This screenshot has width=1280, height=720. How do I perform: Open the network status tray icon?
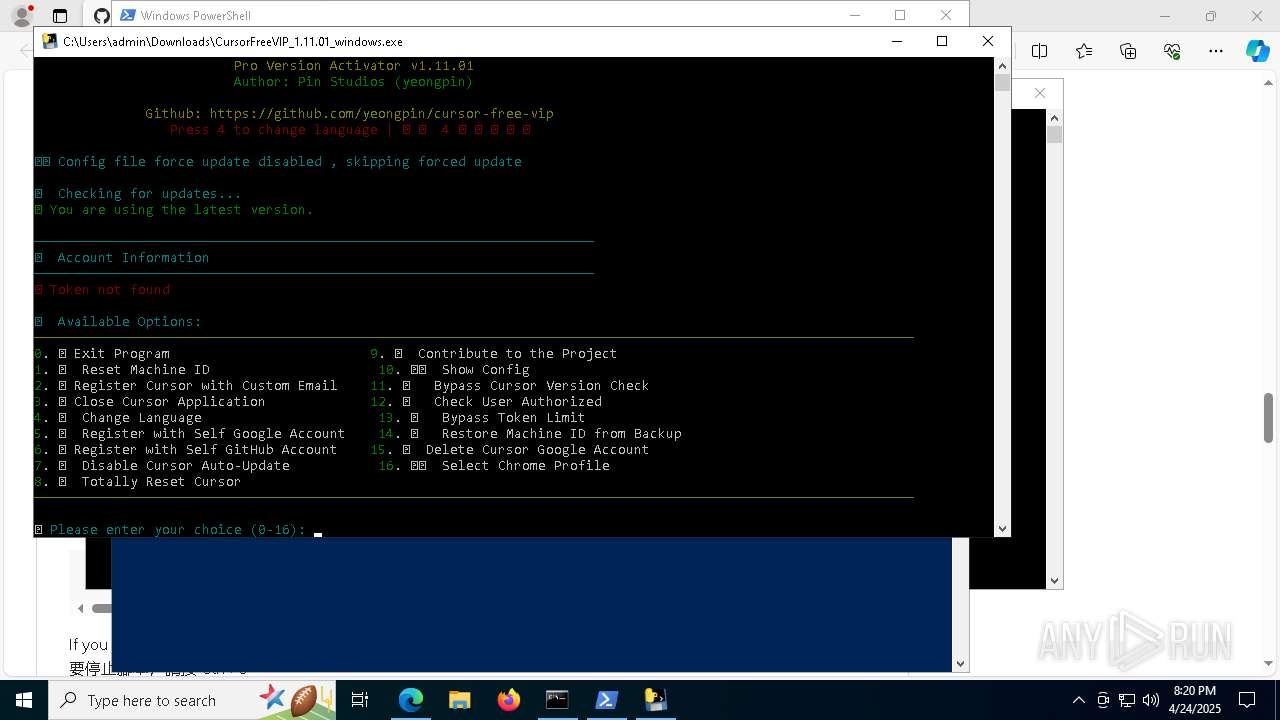click(x=1127, y=700)
